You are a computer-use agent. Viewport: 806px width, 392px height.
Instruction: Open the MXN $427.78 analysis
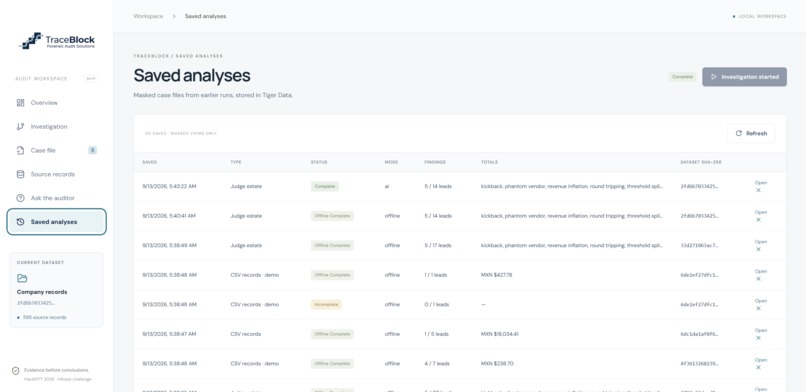tap(761, 271)
